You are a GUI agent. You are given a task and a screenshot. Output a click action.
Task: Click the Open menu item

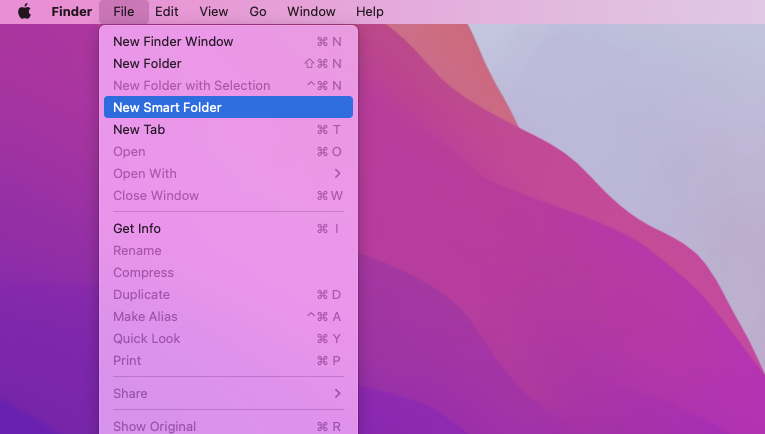[228, 152]
